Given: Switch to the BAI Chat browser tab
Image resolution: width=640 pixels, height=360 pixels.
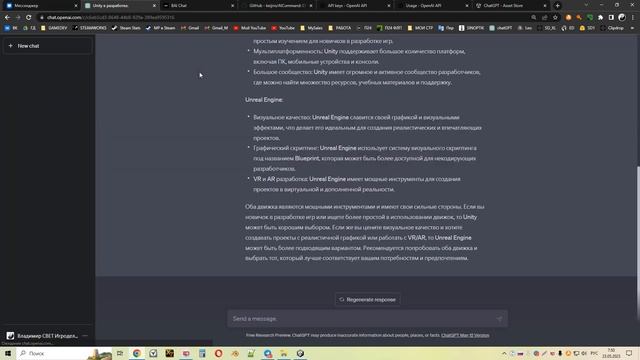Looking at the screenshot, I should click(198, 6).
